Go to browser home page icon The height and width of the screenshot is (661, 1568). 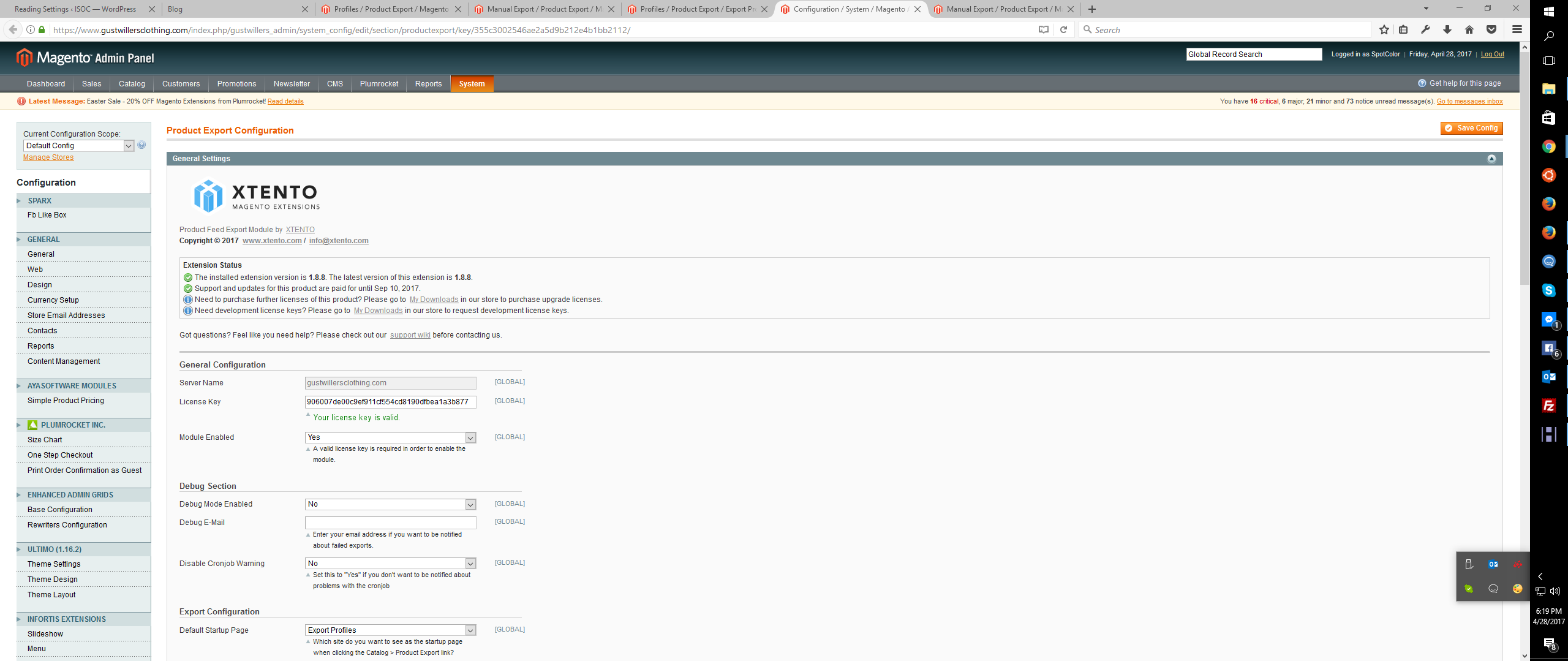click(1469, 29)
